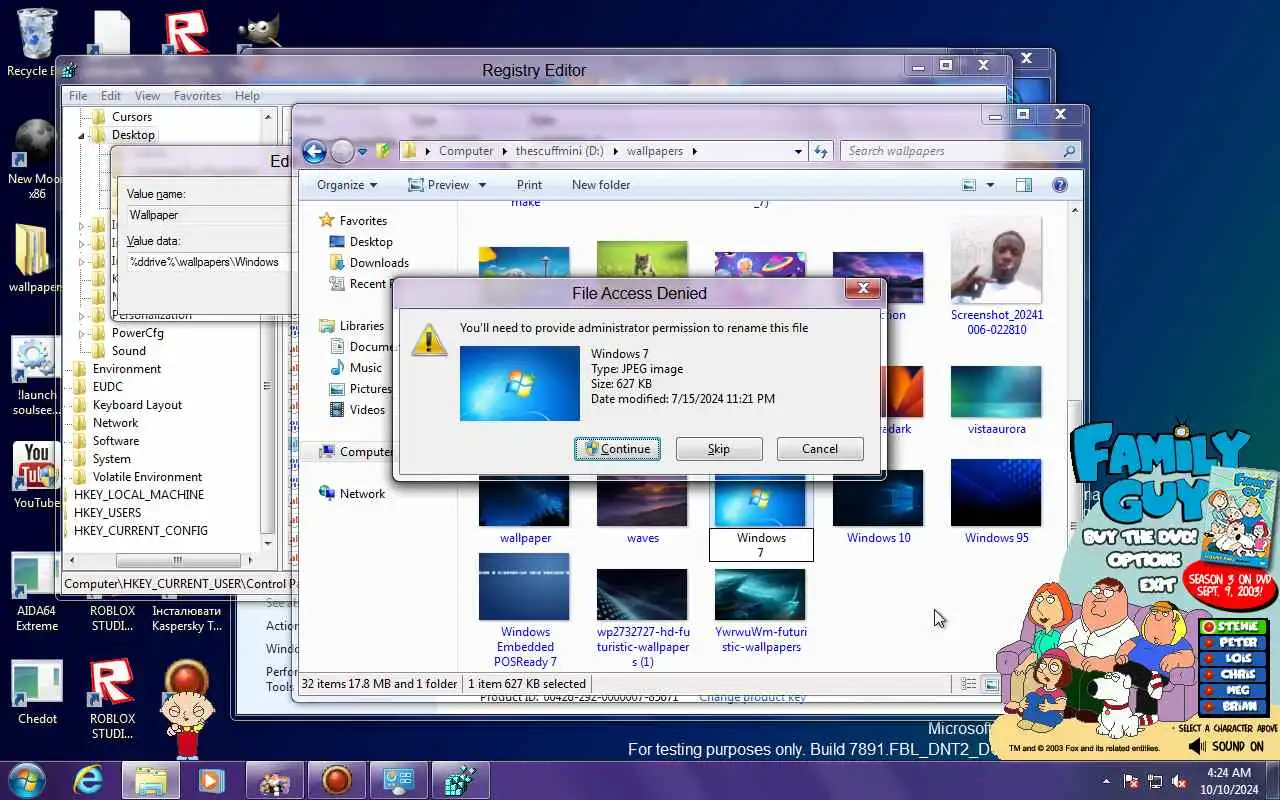Select HKEY_CURRENT_CONFIG in registry tree
Viewport: 1280px width, 800px height.
point(141,531)
